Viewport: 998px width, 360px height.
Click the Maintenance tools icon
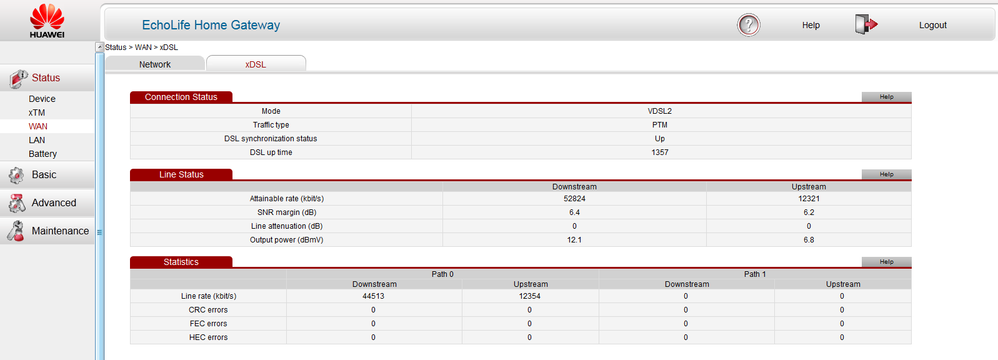click(16, 231)
